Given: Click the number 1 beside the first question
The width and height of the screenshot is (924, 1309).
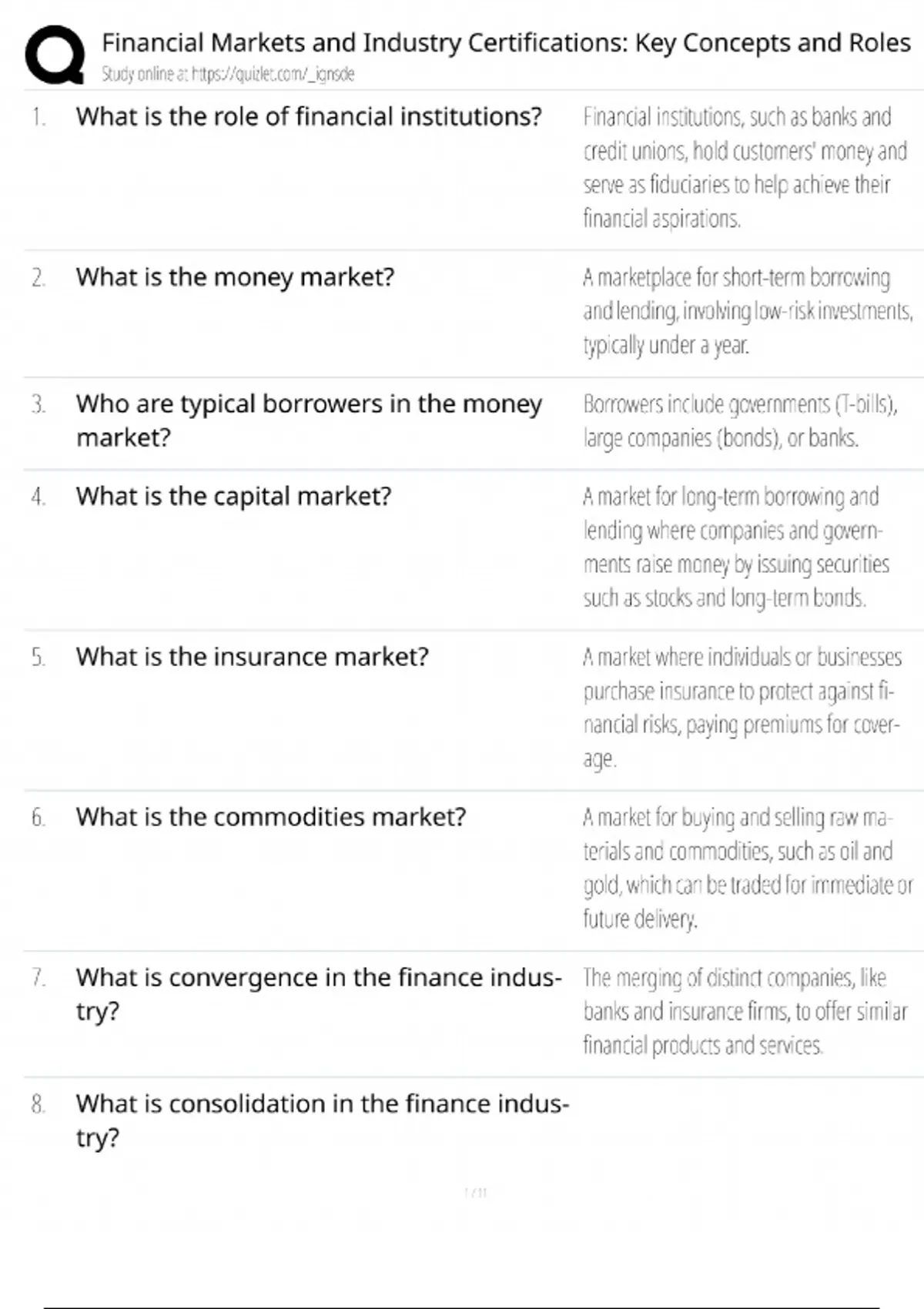Looking at the screenshot, I should click(38, 118).
